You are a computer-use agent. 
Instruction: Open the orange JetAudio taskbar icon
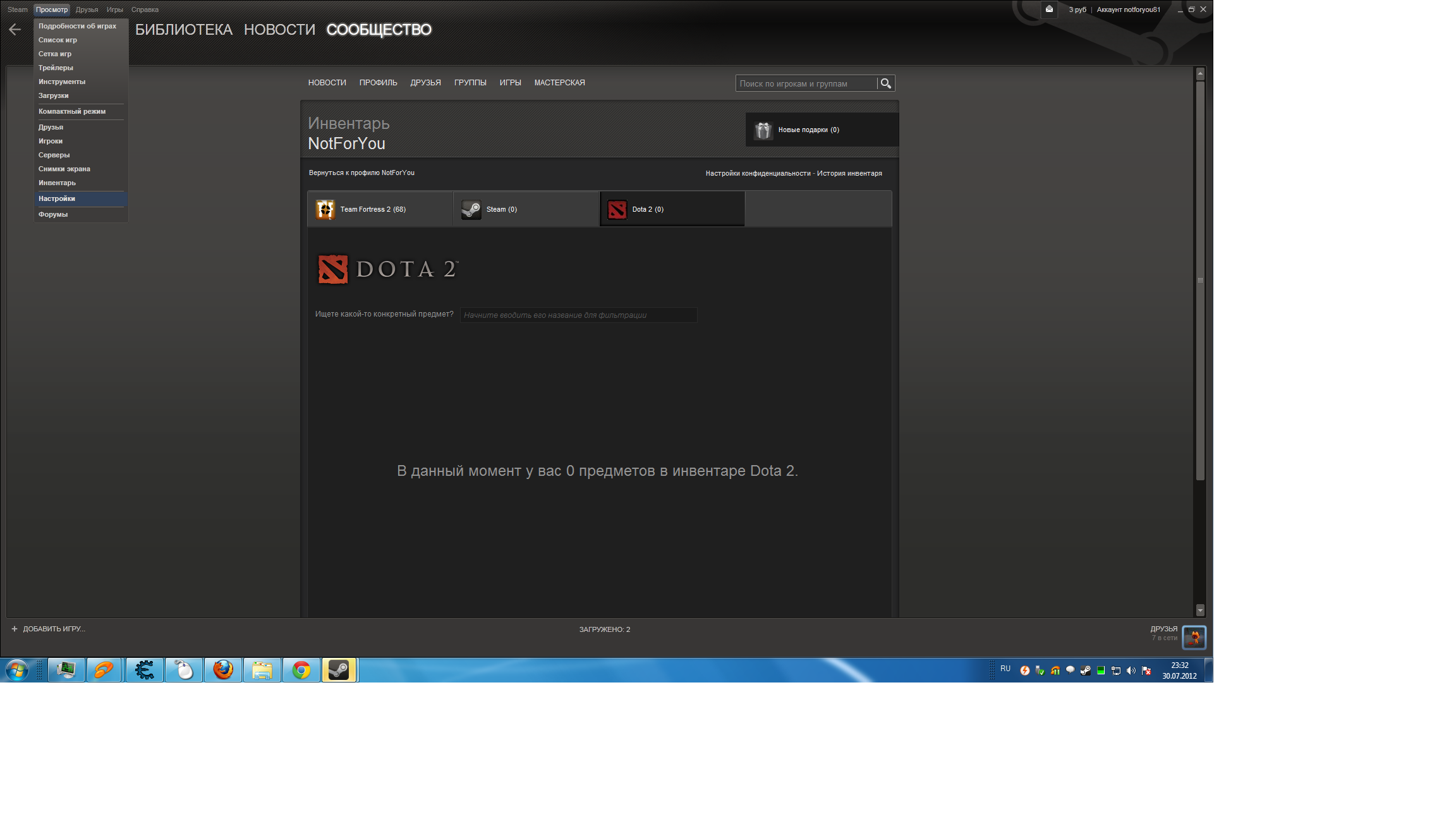[x=104, y=670]
